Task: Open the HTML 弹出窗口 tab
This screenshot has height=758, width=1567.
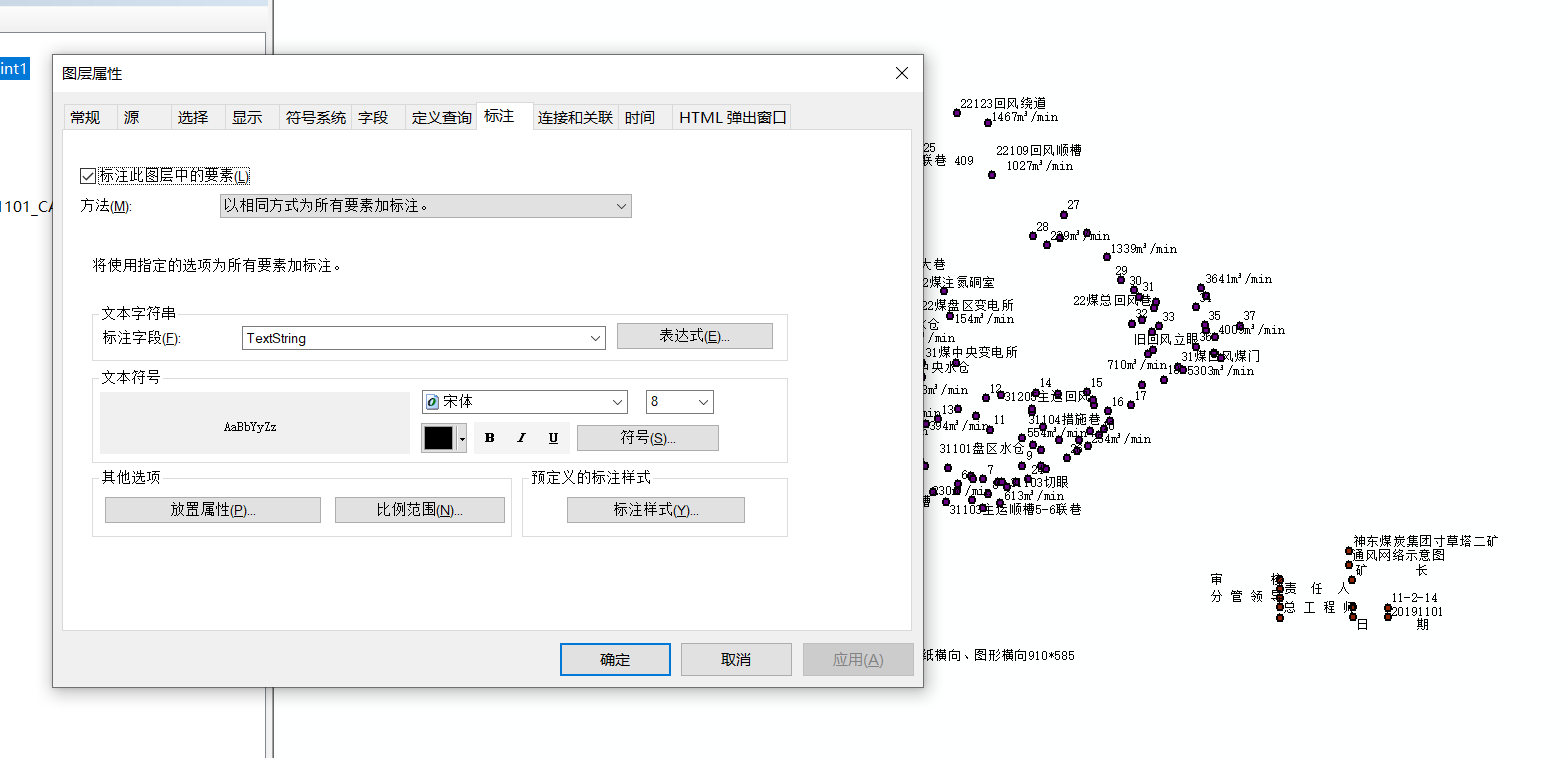Action: tap(731, 117)
